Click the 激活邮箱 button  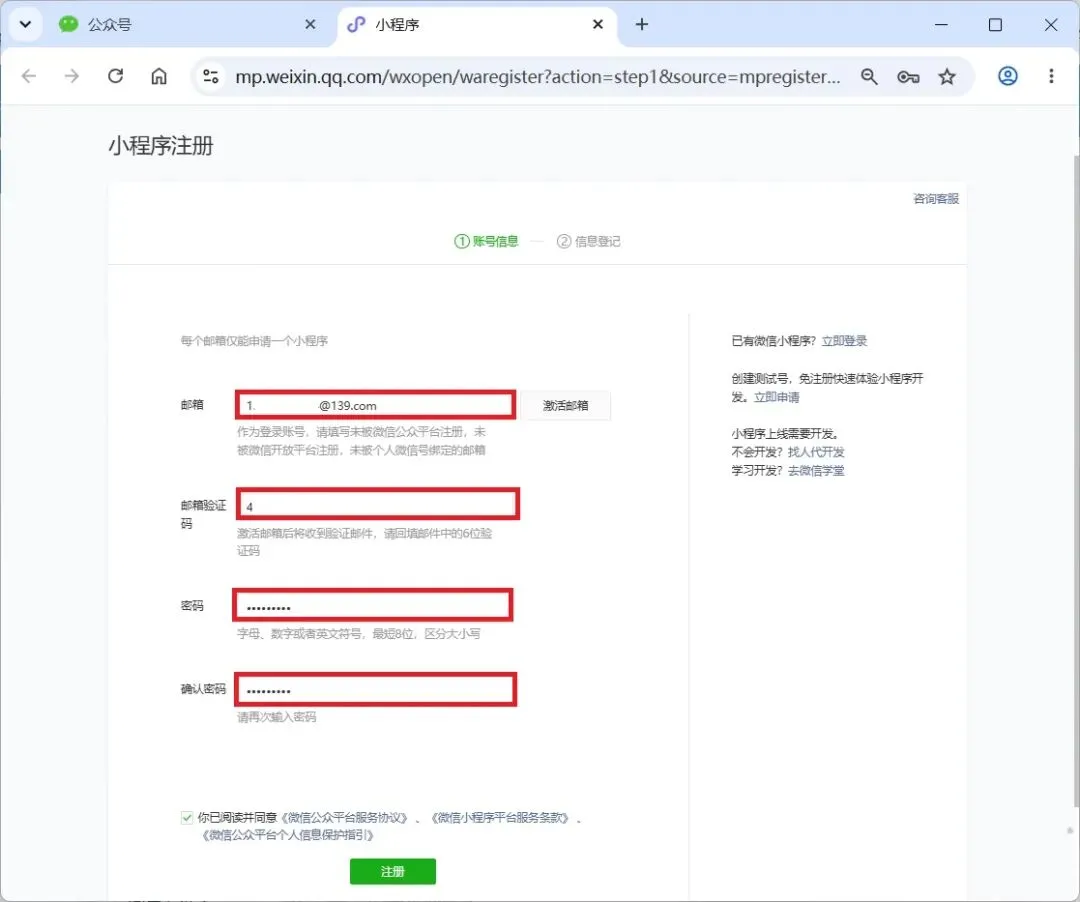tap(565, 406)
